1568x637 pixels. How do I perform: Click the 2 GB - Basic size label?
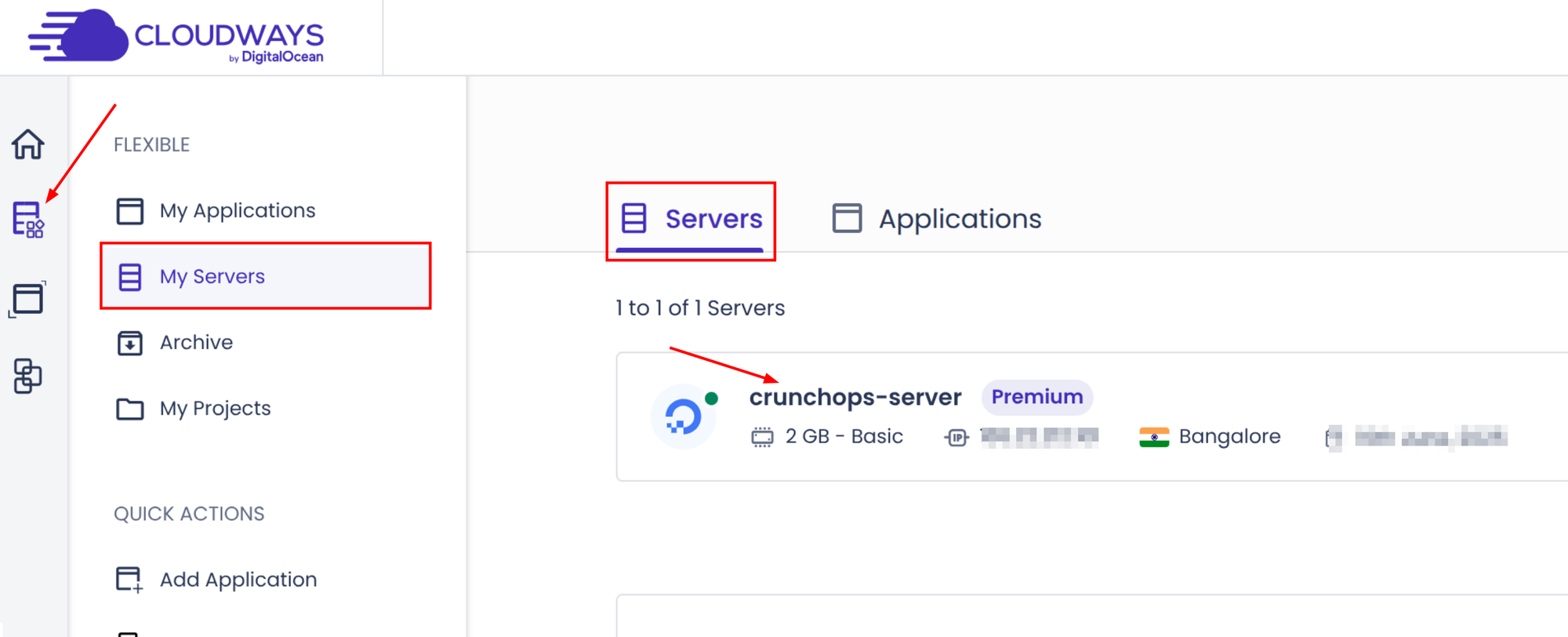point(844,437)
